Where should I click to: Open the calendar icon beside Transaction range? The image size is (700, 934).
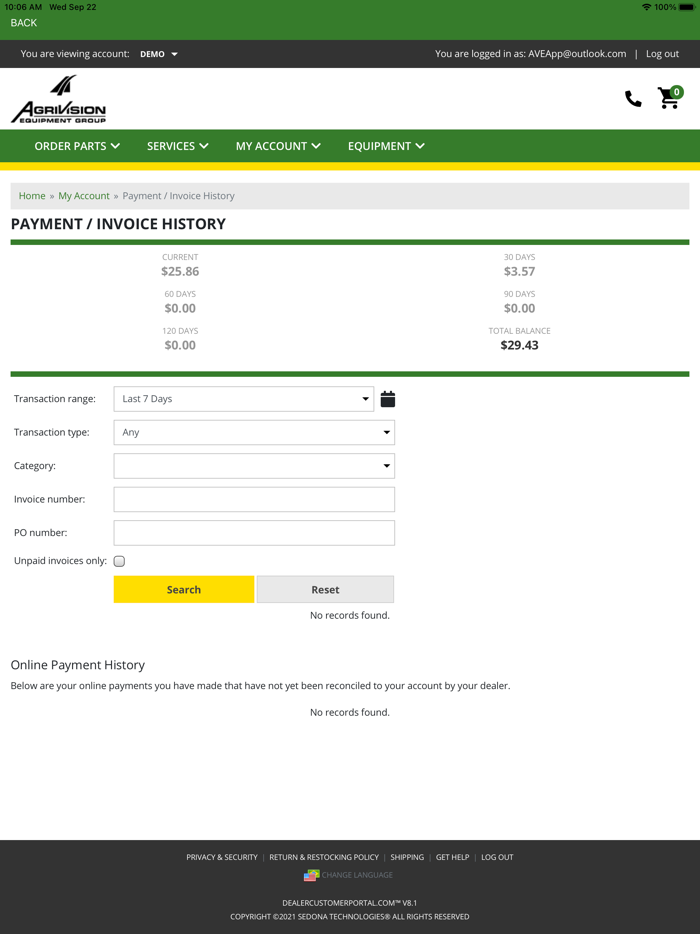(388, 398)
